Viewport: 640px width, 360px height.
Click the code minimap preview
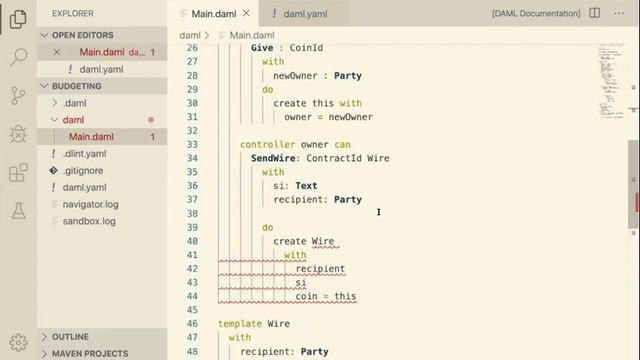point(611,80)
